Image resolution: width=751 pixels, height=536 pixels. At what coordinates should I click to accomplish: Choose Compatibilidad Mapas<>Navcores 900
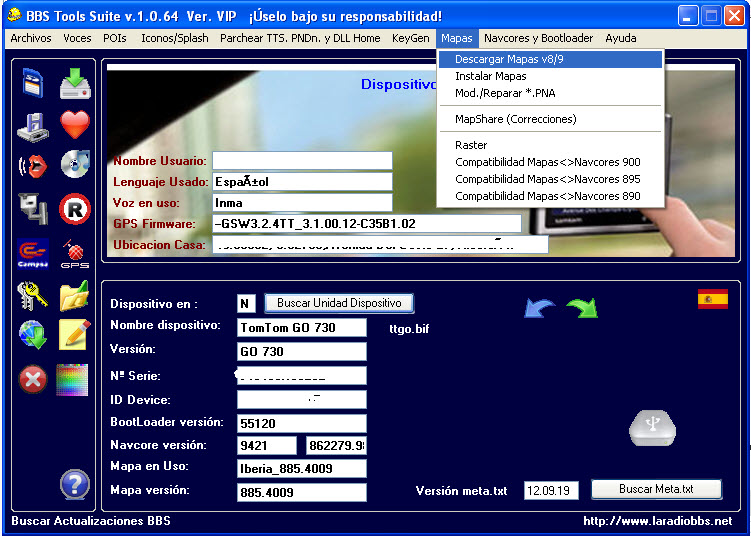550,162
